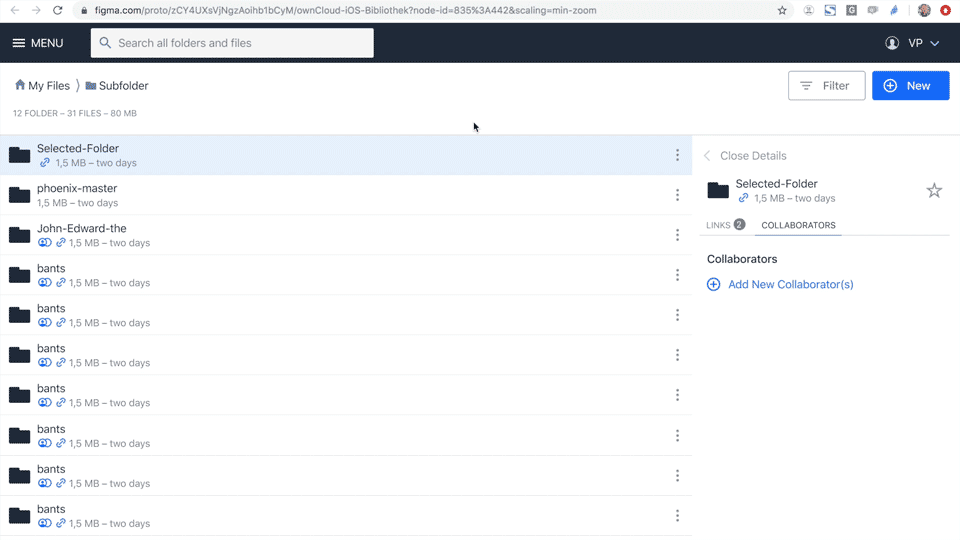The width and height of the screenshot is (960, 540).
Task: Open three-dot menu for Selected-Folder row
Action: click(677, 155)
